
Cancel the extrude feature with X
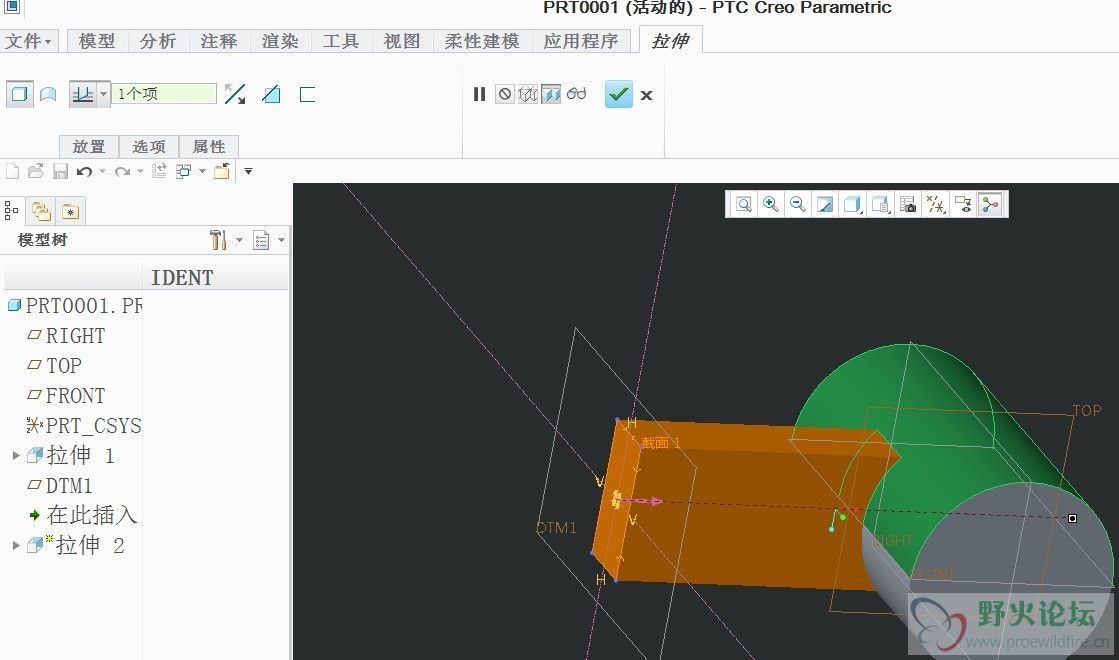tap(647, 95)
